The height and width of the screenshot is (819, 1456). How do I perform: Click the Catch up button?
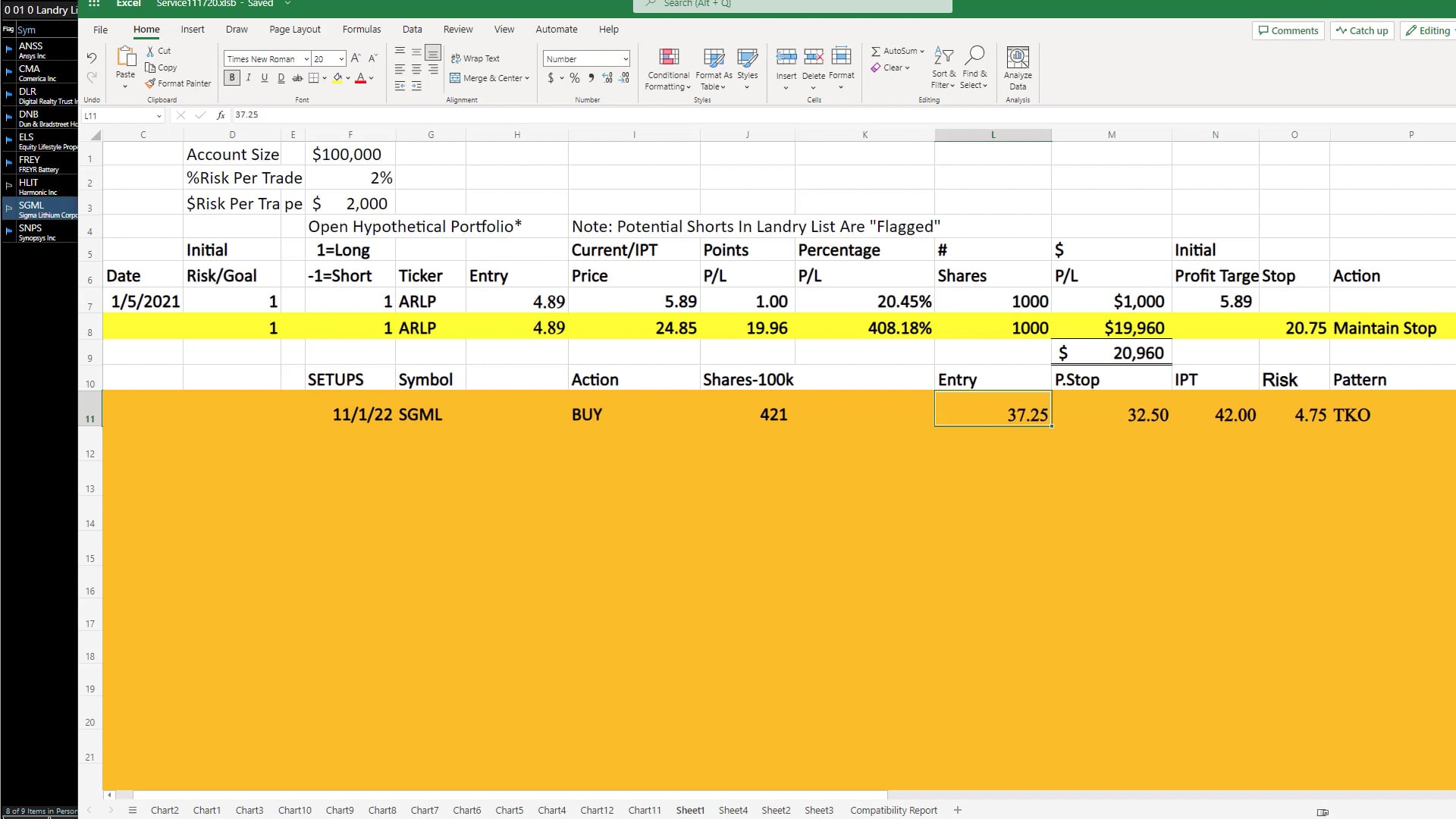tap(1362, 30)
